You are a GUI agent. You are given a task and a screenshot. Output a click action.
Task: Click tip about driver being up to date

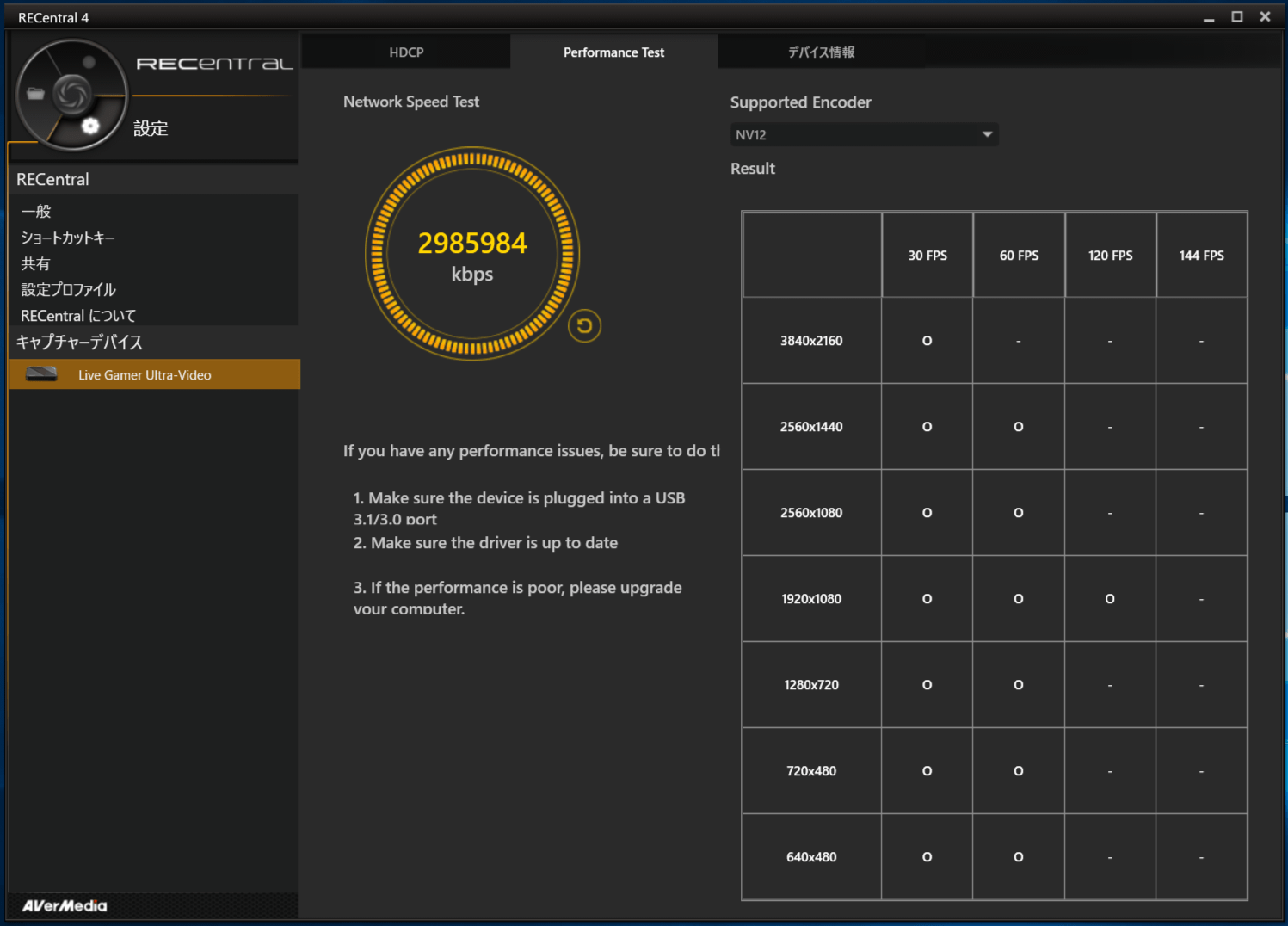(485, 543)
